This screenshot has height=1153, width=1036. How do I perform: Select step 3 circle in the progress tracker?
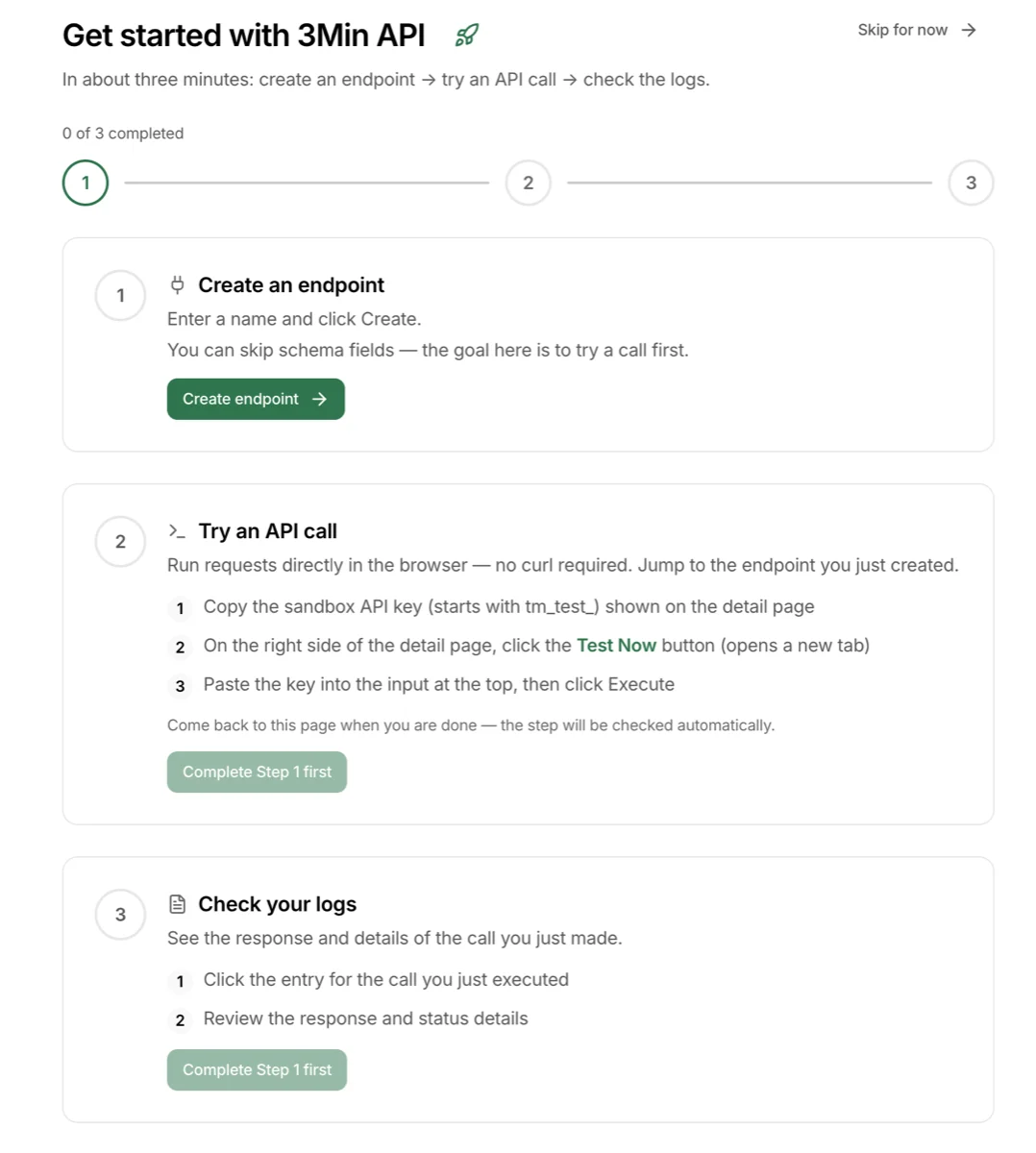tap(971, 182)
